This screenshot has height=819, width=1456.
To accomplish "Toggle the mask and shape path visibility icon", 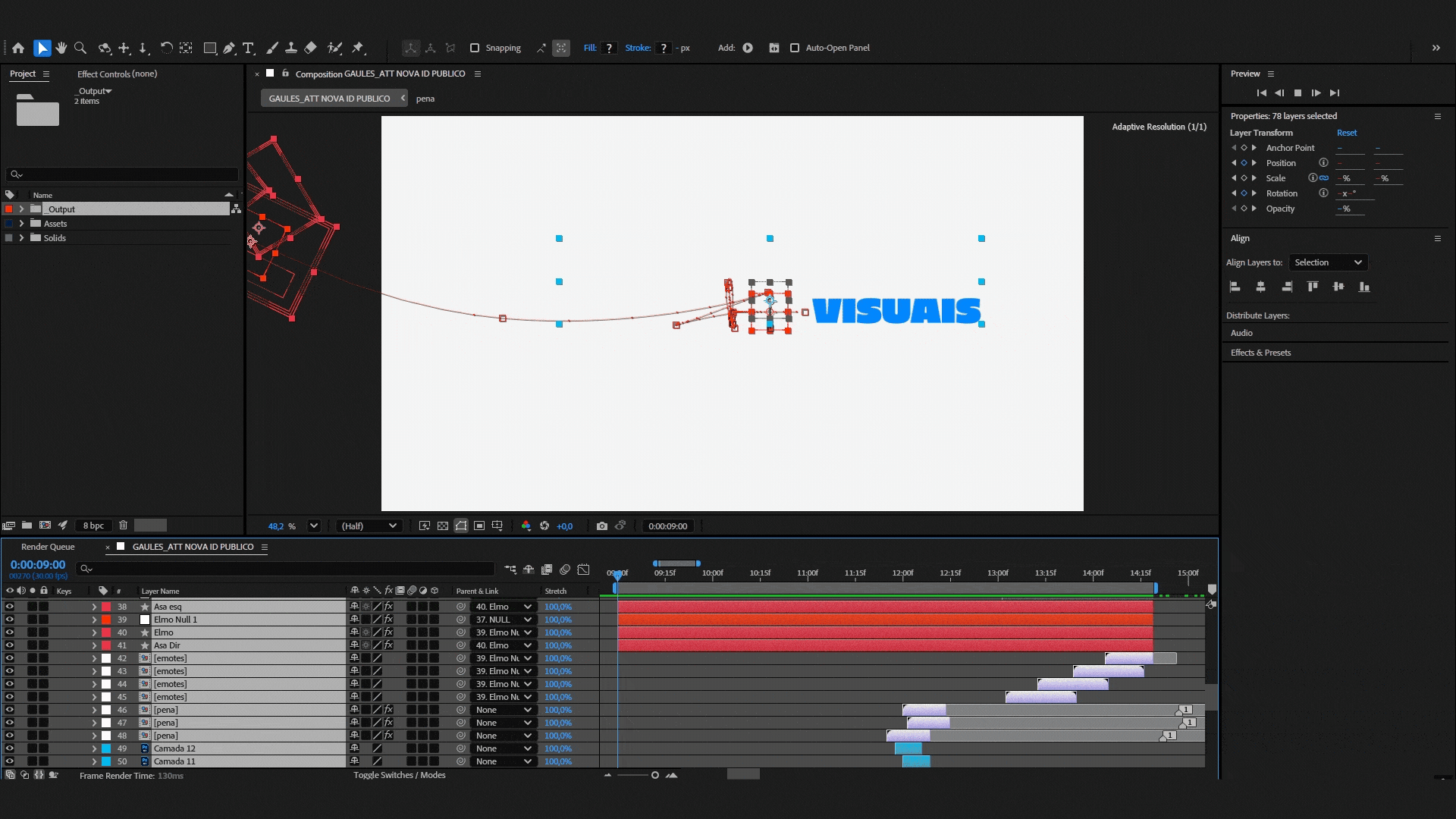I will [x=461, y=526].
